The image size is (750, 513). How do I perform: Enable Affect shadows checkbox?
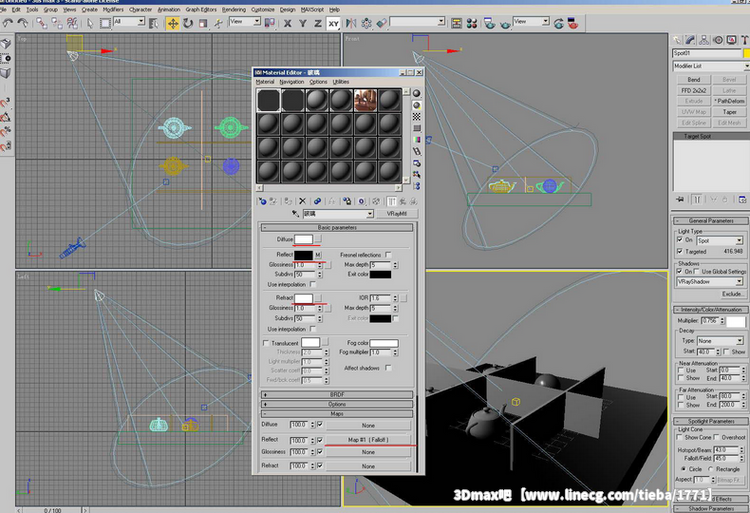click(x=388, y=368)
